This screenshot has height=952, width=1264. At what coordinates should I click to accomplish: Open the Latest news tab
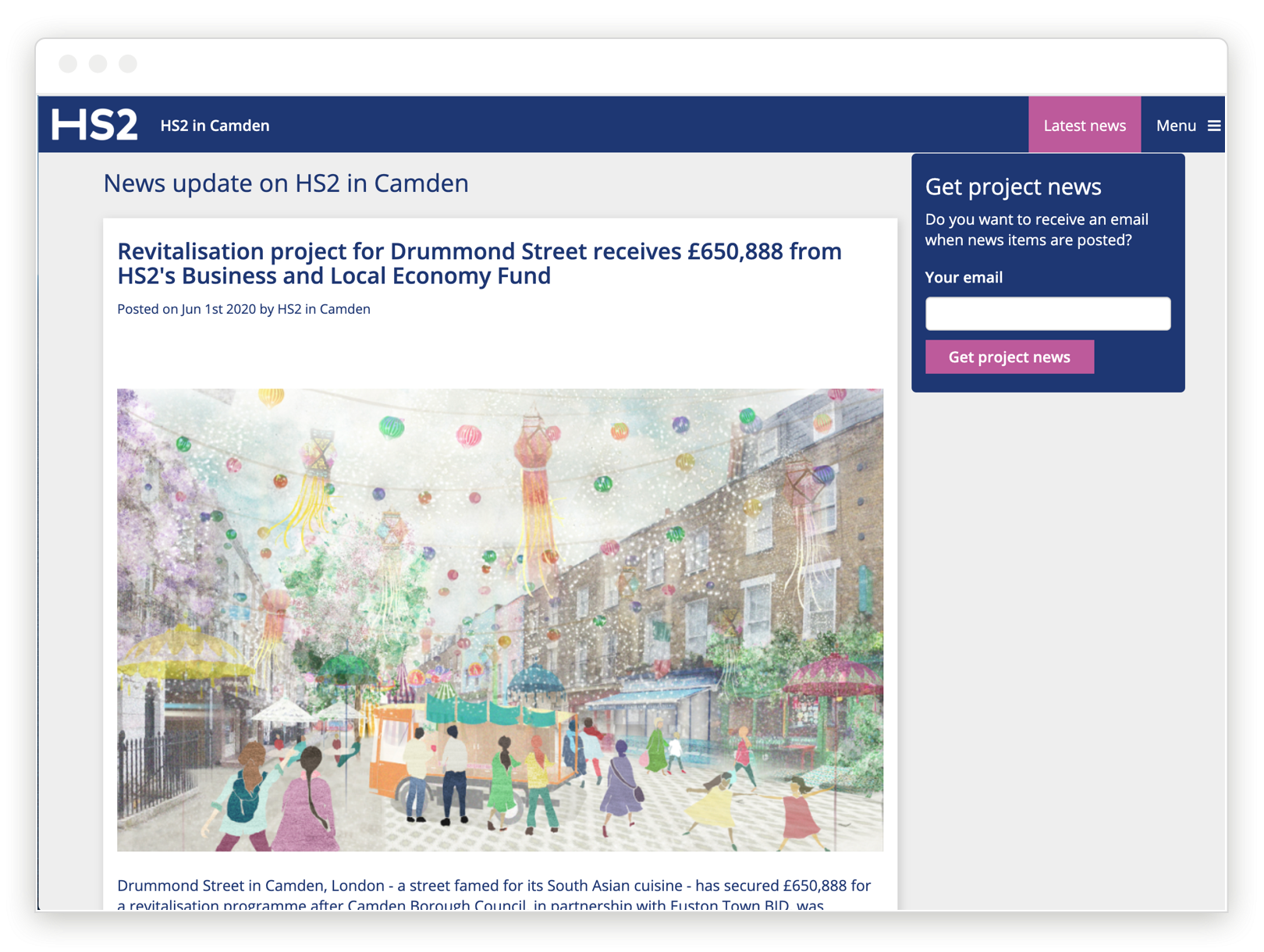(1085, 125)
